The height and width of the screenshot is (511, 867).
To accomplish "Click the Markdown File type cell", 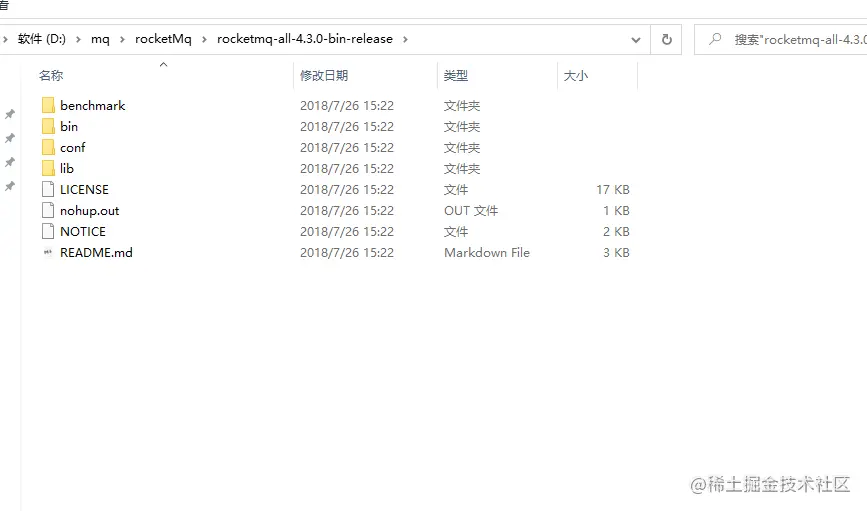I will [x=487, y=252].
